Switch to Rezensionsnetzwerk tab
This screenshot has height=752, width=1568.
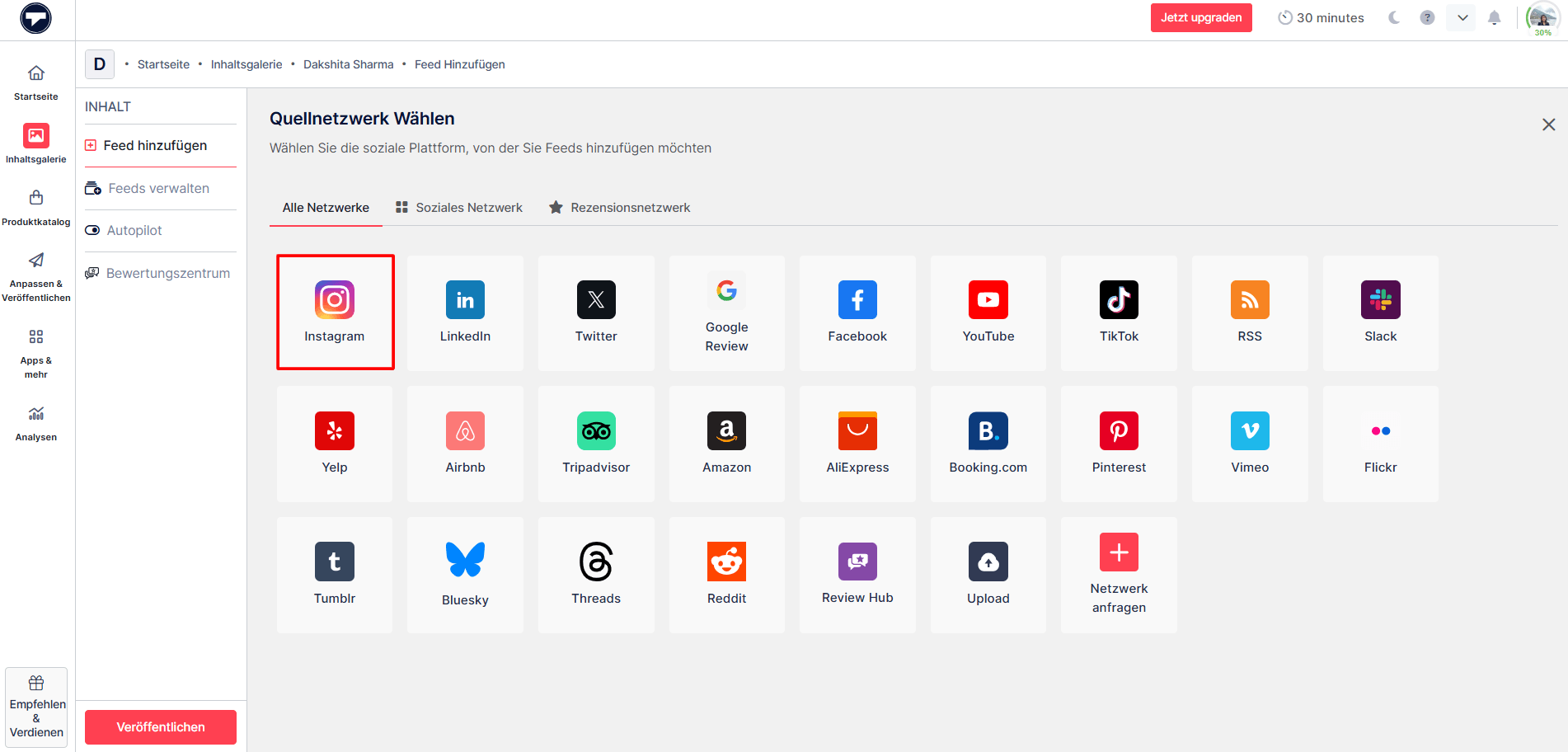(x=620, y=208)
